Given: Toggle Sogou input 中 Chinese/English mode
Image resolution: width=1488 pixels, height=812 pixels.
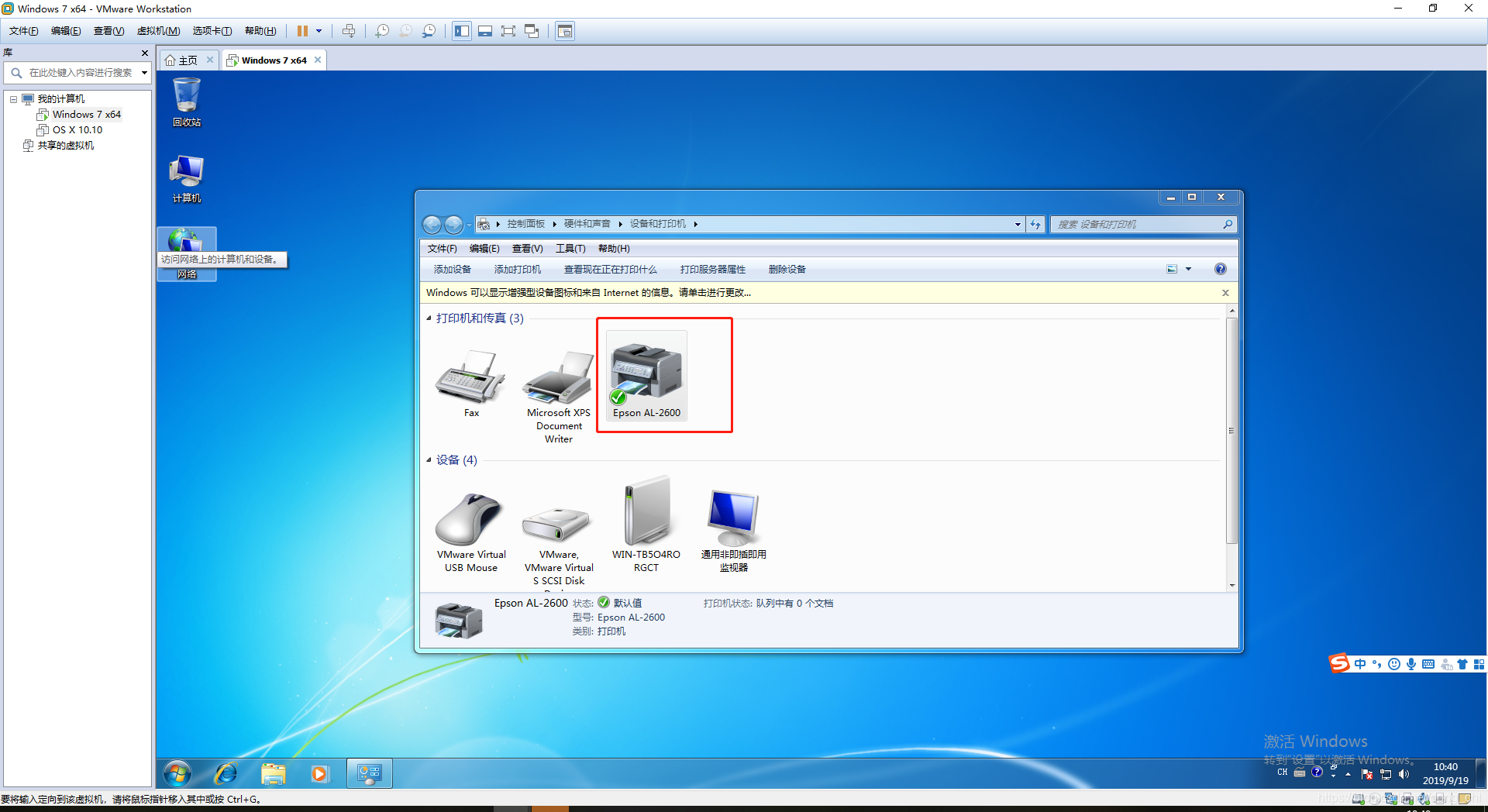Looking at the screenshot, I should (1360, 664).
